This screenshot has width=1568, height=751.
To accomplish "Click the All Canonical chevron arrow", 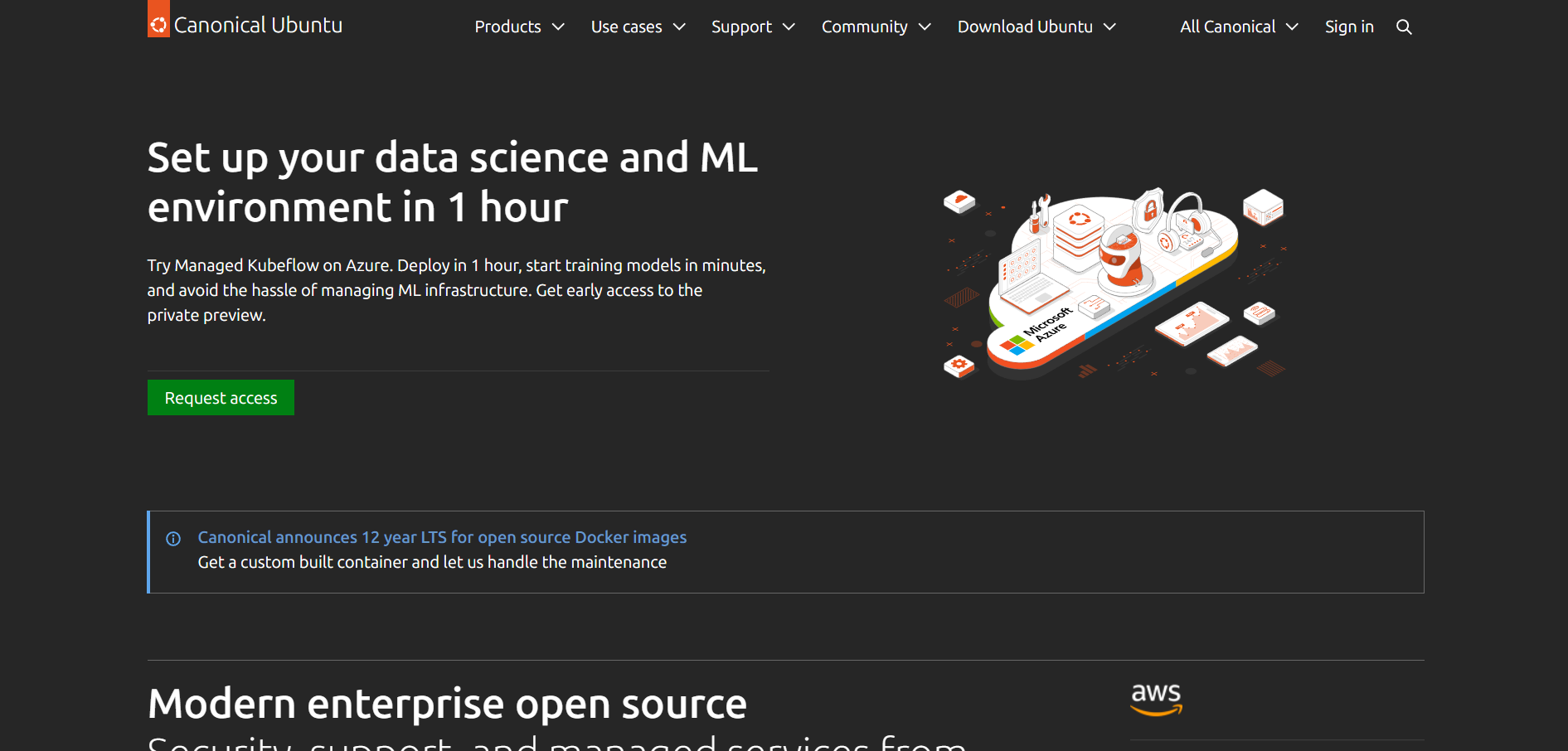I will 1292,27.
